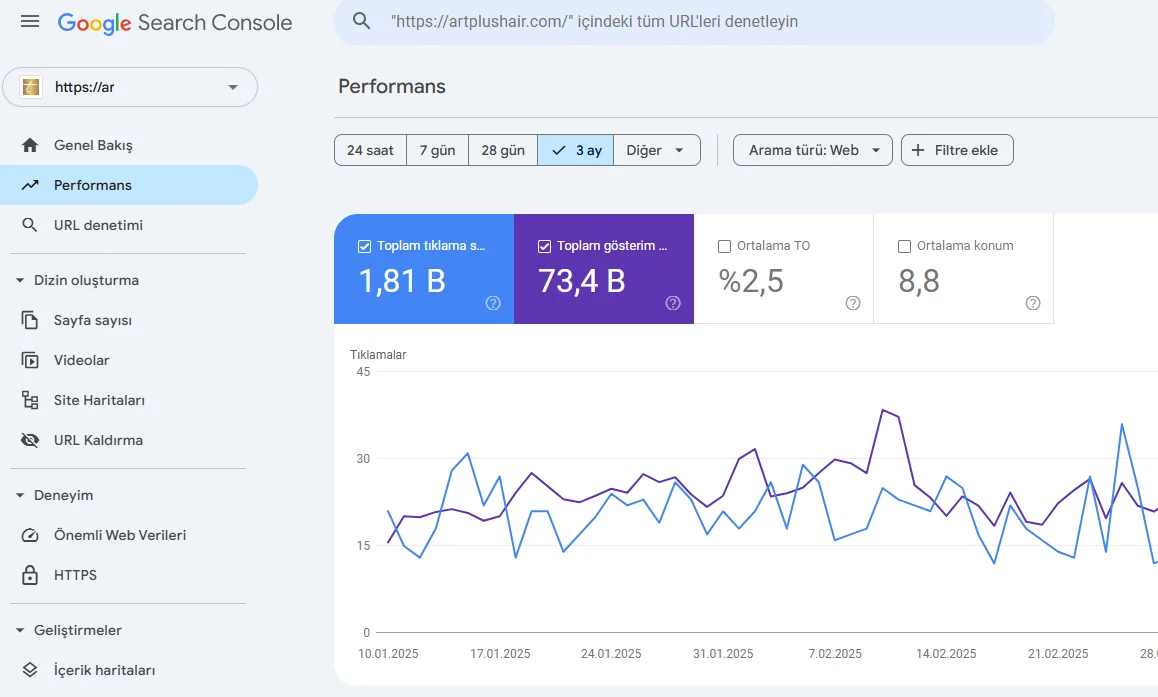This screenshot has height=697, width=1158.
Task: Collapse the Geliştirmeler section
Action: tap(20, 630)
